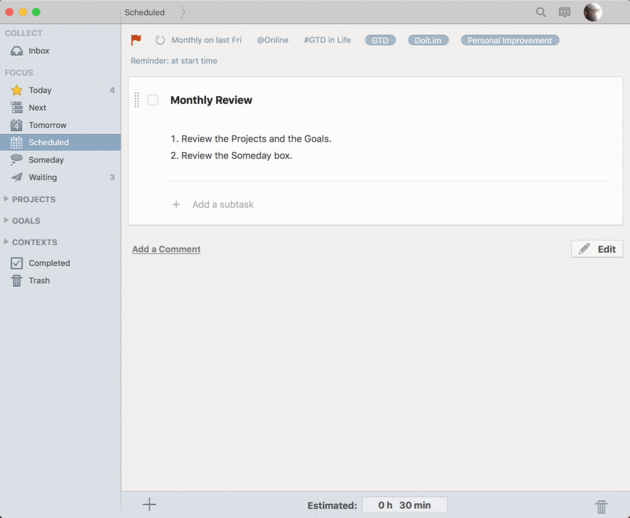Click the Scheduled calendar grid icon
Screen dimensions: 630x518
tap(16, 142)
